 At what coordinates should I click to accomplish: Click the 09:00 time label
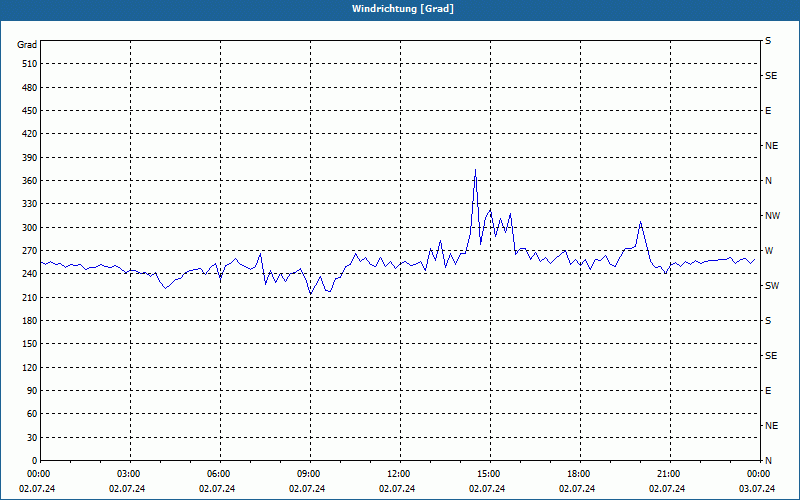310,474
